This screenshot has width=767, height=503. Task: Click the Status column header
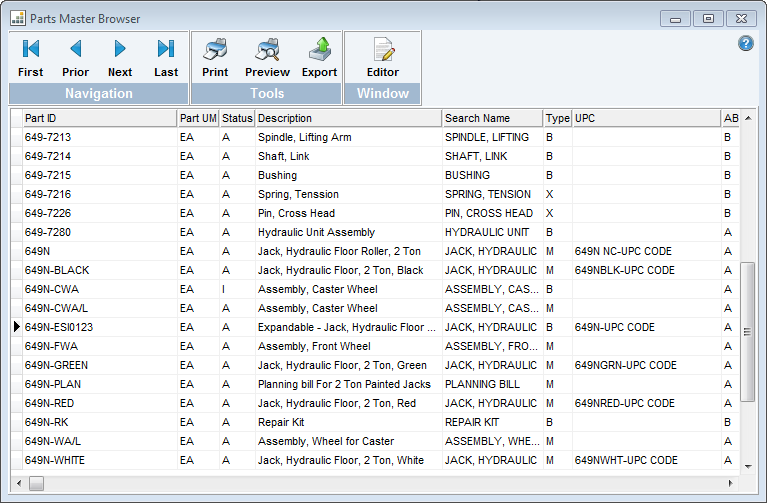point(237,118)
